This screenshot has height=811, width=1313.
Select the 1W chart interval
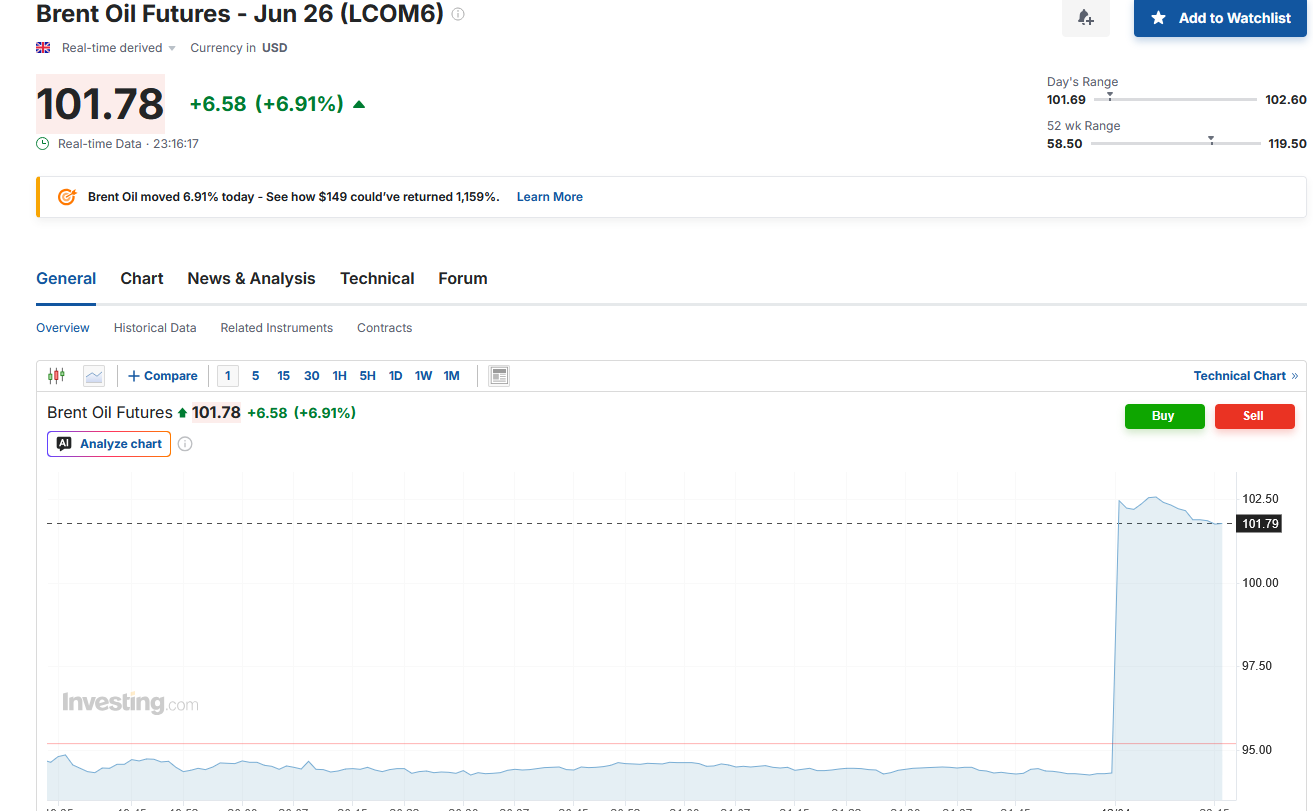tap(424, 376)
